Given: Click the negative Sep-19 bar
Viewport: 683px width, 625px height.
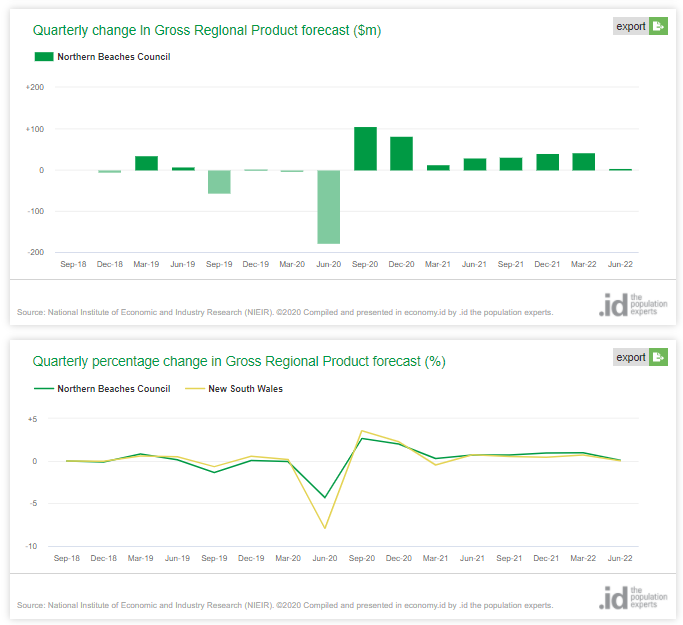Looking at the screenshot, I should [219, 181].
